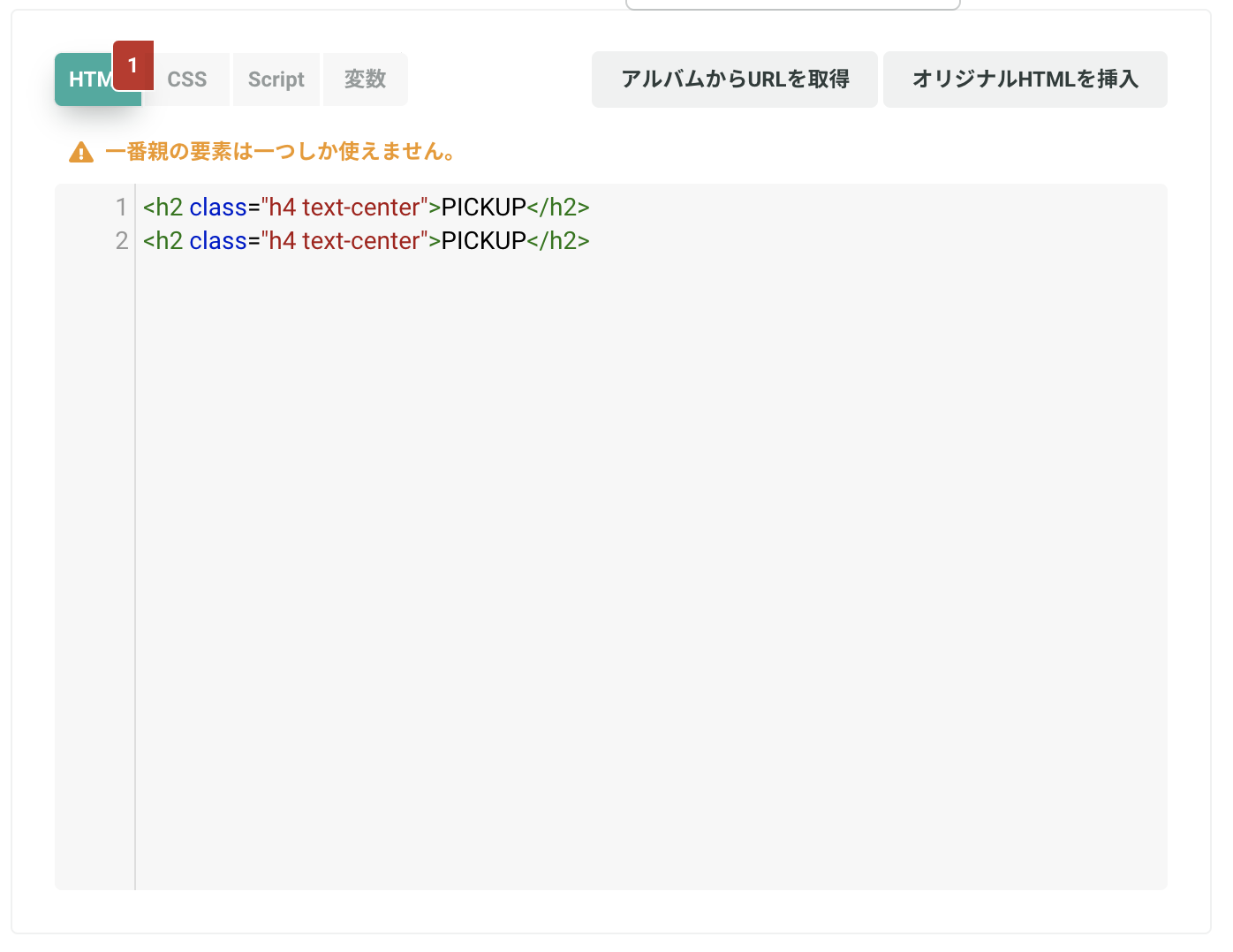1233x952 pixels.
Task: Switch to the CSS tab
Action: (x=187, y=79)
